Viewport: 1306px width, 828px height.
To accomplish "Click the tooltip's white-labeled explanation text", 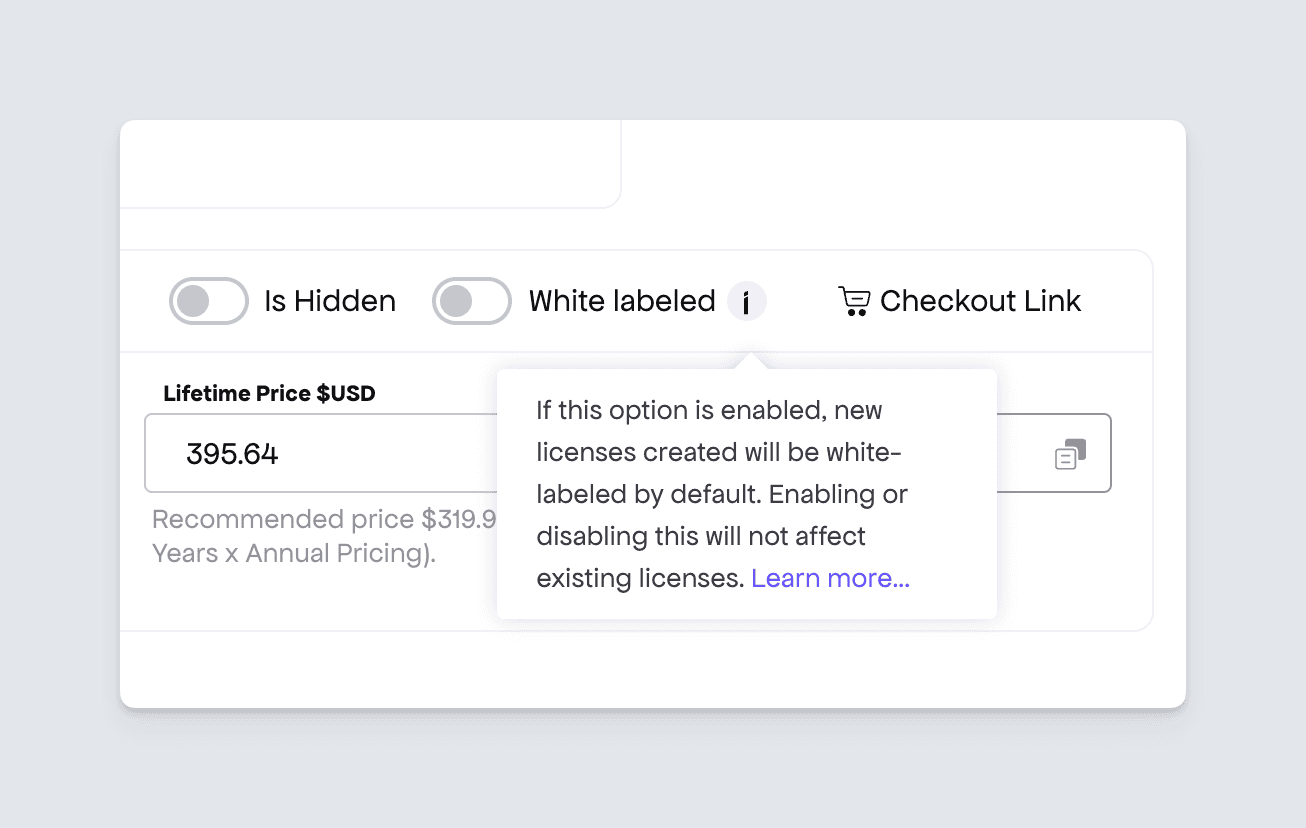I will tap(723, 494).
